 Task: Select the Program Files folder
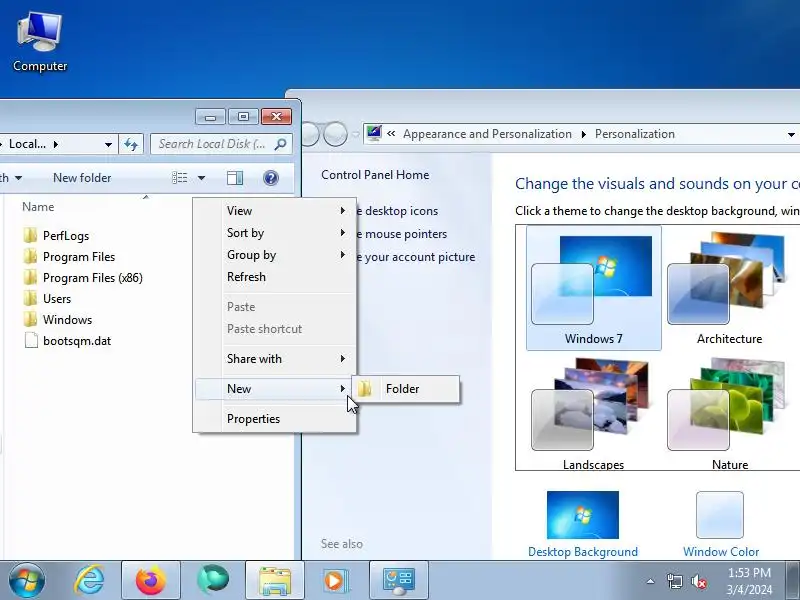pyautogui.click(x=69, y=257)
